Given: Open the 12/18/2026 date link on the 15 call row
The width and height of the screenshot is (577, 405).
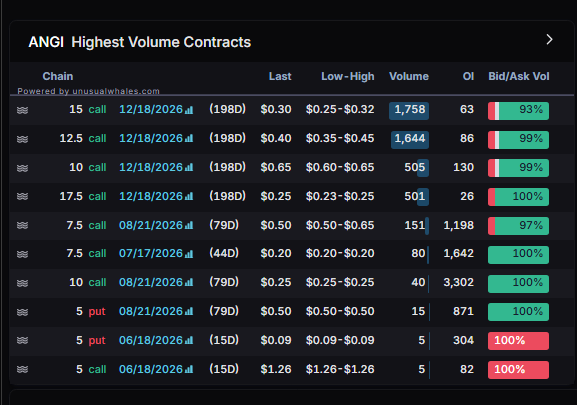Looking at the screenshot, I should tap(151, 109).
